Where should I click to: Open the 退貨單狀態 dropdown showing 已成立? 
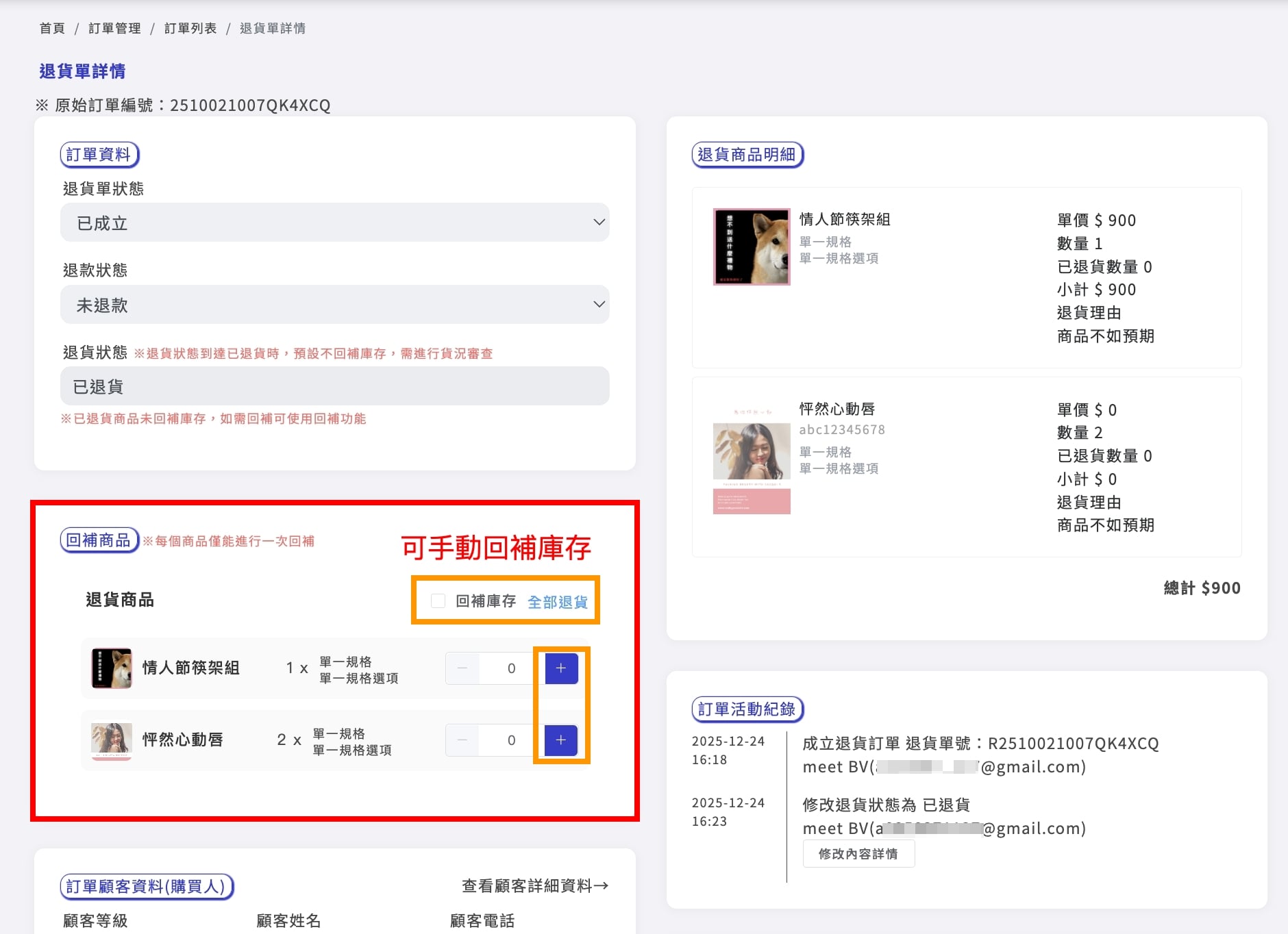point(335,223)
